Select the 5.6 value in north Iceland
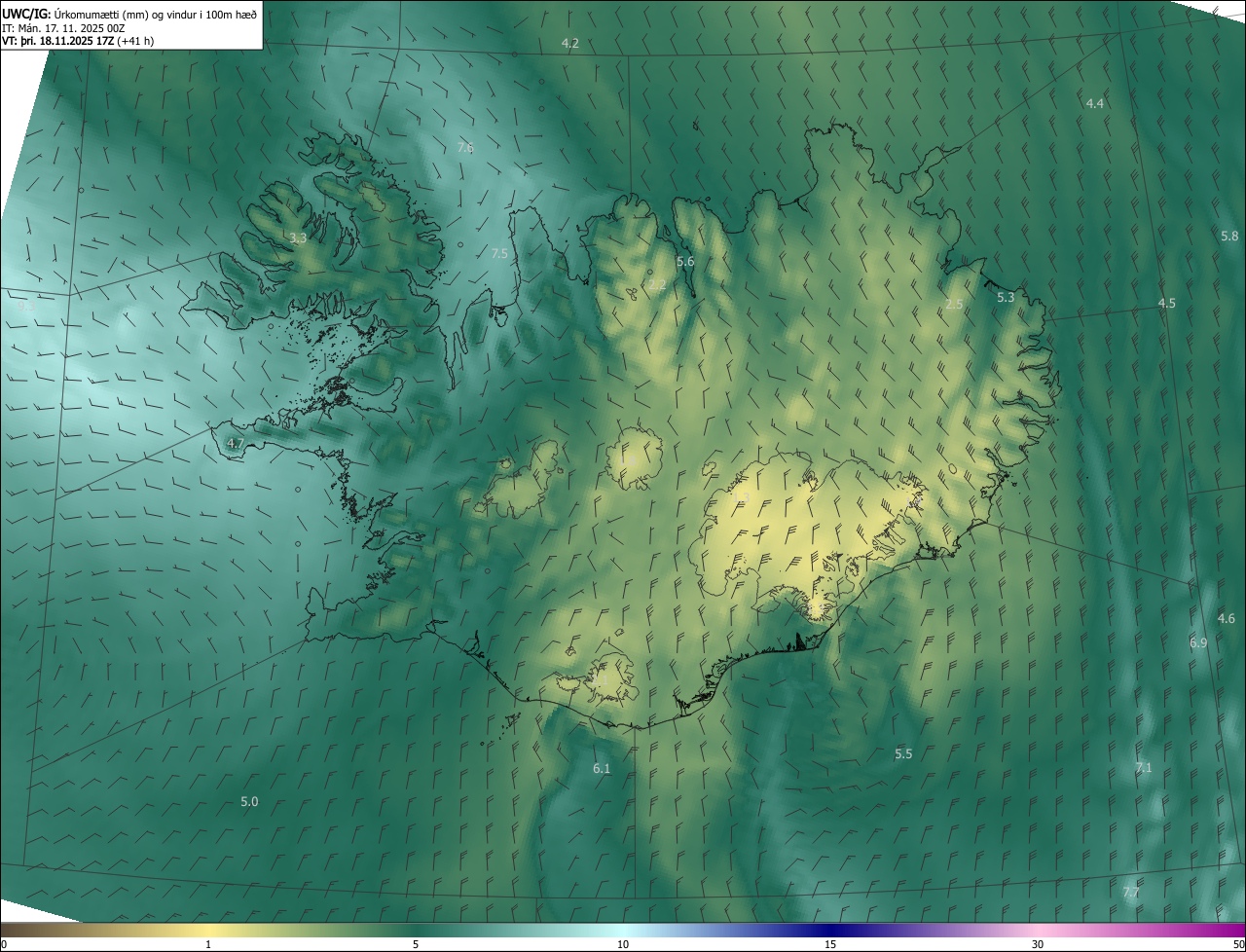1246x952 pixels. pyautogui.click(x=685, y=262)
